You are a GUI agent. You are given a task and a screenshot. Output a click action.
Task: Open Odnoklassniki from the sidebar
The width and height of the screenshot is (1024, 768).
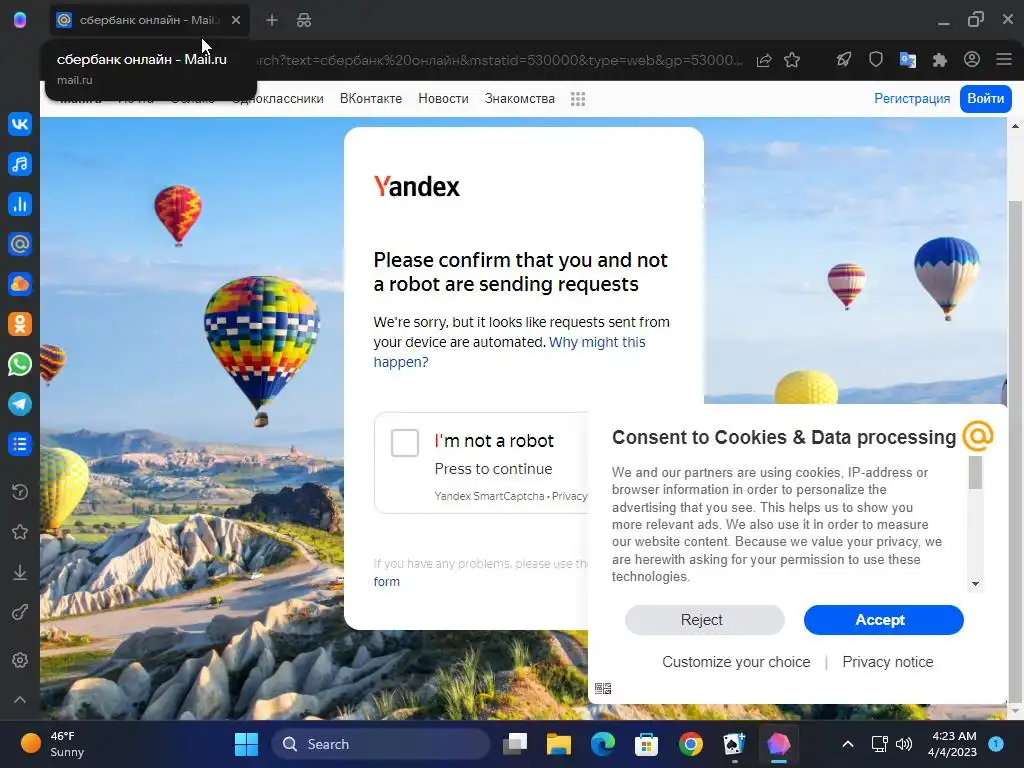[x=20, y=324]
